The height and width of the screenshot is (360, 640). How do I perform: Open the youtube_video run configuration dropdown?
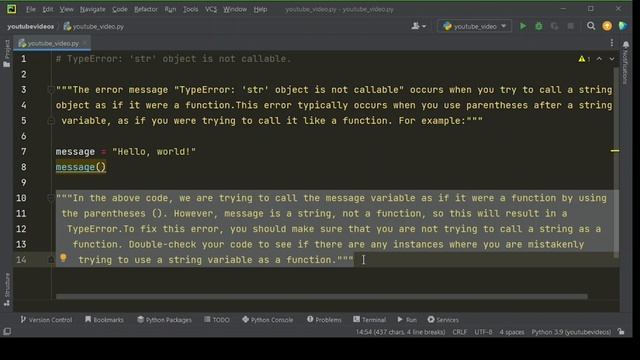click(x=474, y=26)
